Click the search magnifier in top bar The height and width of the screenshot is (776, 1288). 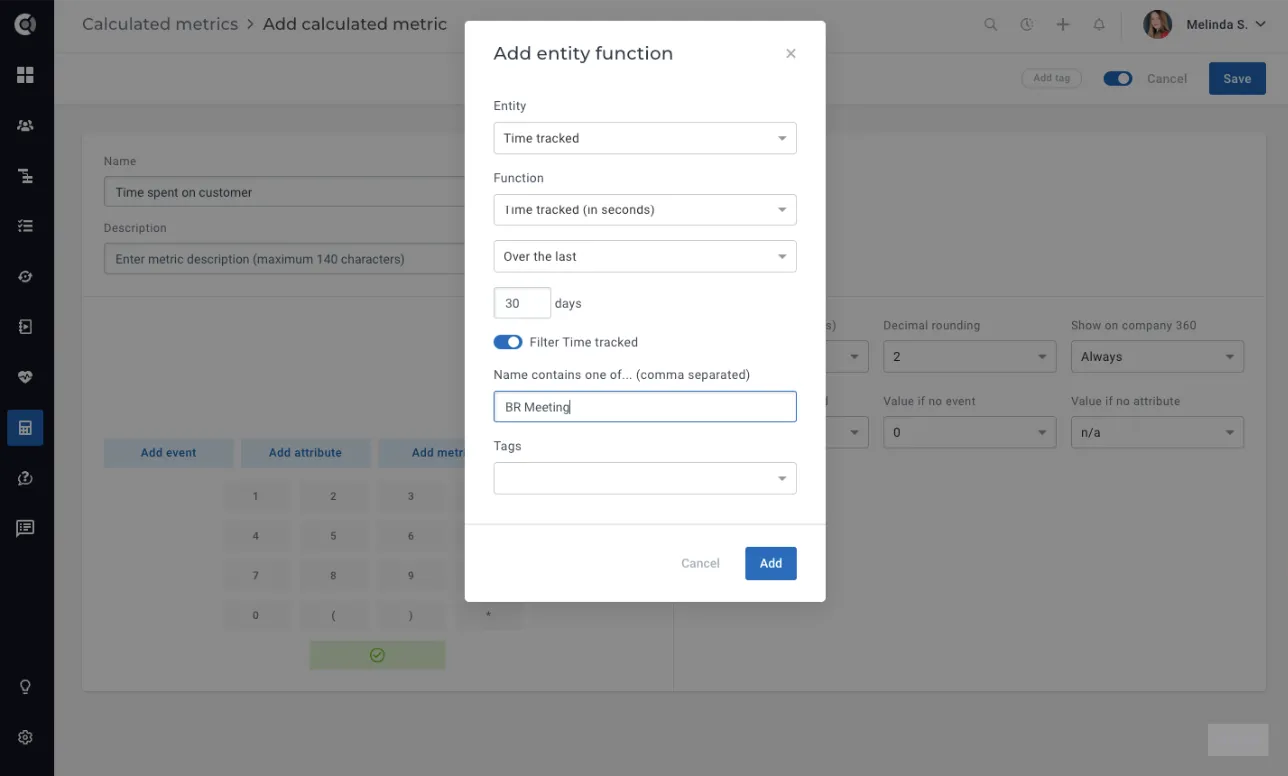pyautogui.click(x=991, y=24)
